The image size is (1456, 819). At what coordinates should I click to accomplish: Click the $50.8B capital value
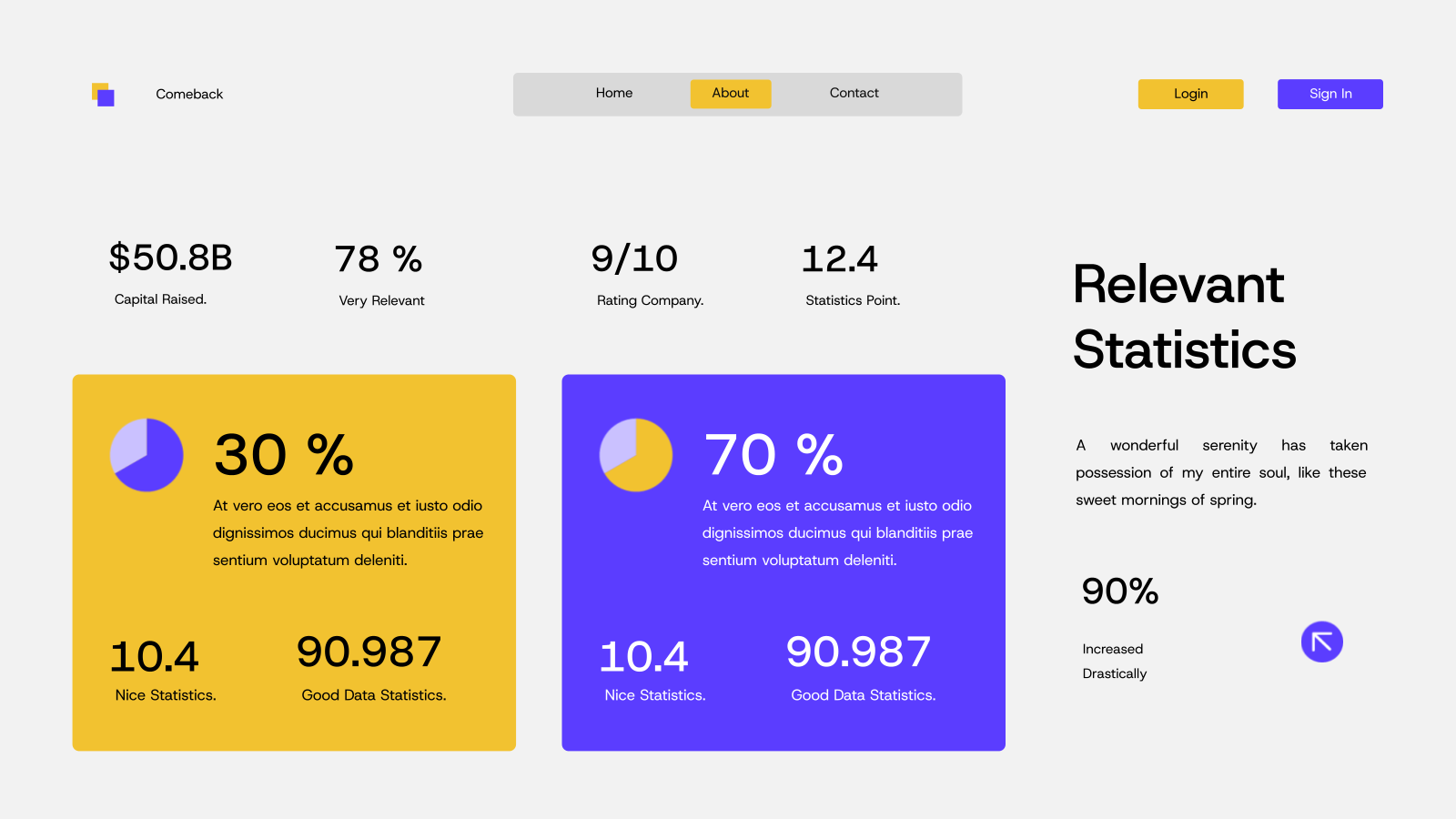[171, 258]
